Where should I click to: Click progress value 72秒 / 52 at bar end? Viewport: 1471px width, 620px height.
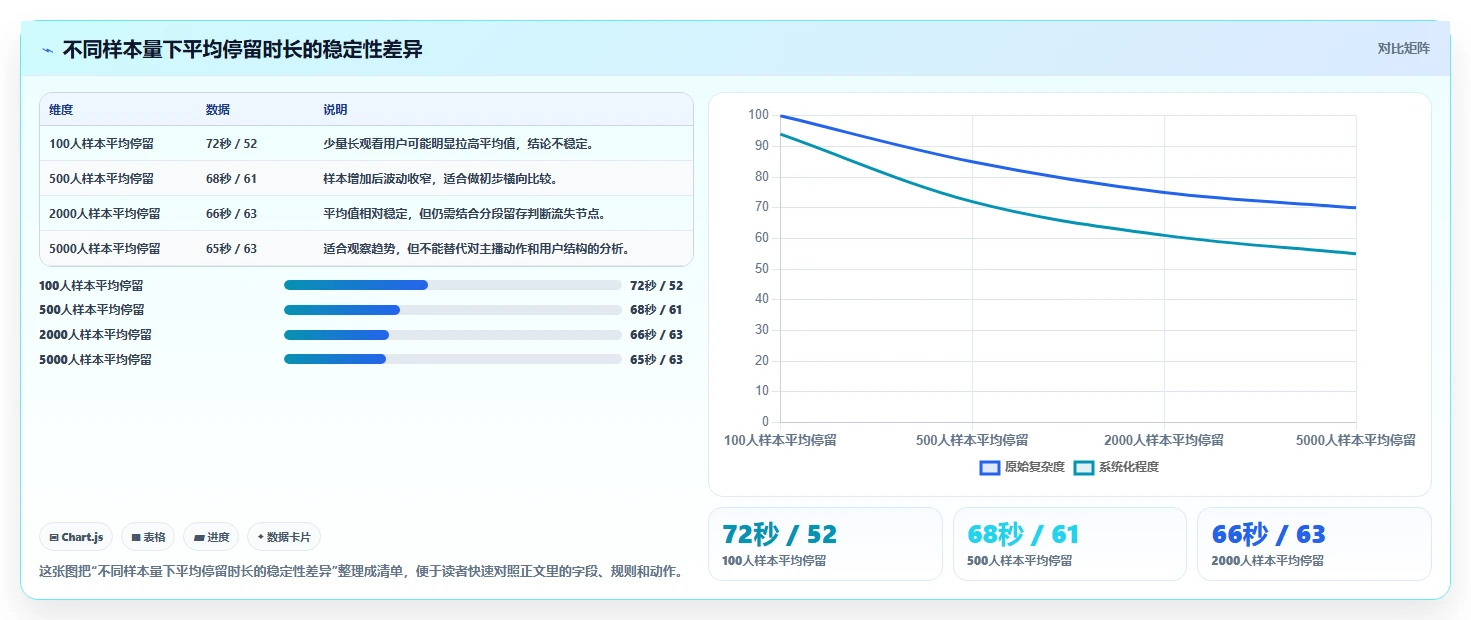[x=657, y=285]
